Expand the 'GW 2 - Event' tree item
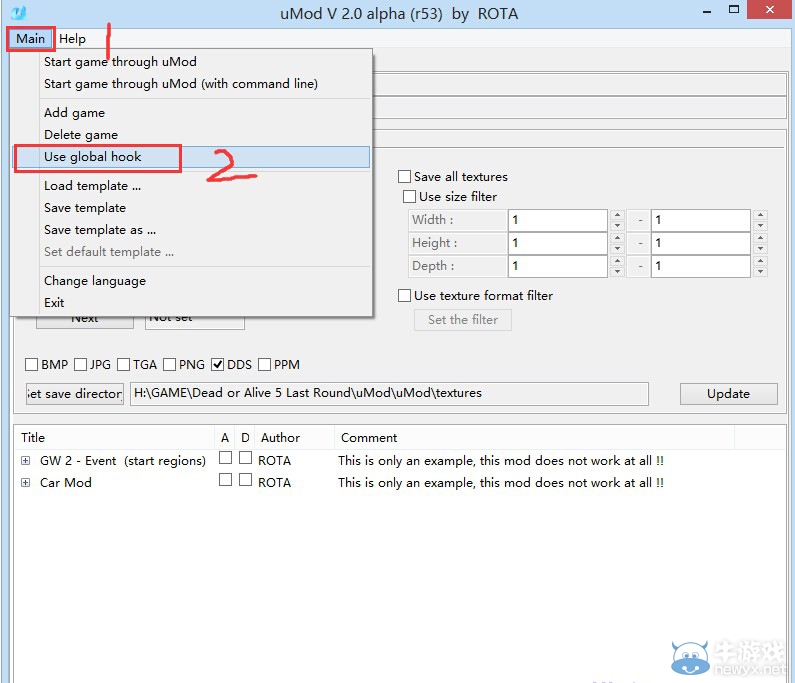795x683 pixels. (x=25, y=461)
